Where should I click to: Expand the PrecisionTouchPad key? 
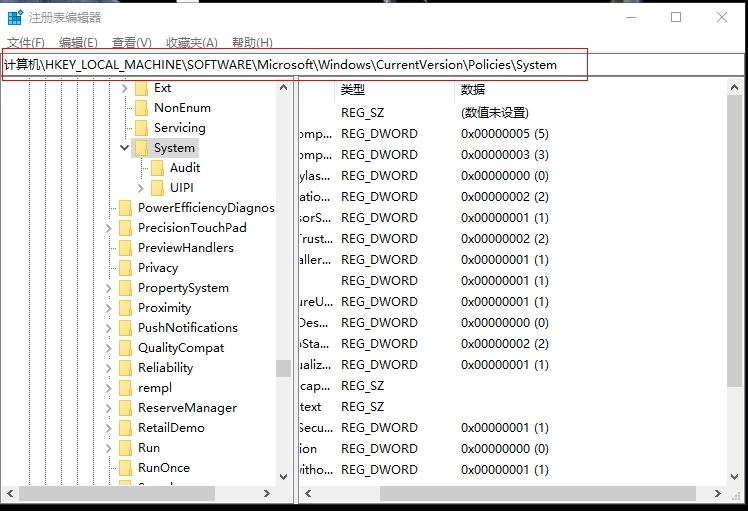click(x=109, y=228)
